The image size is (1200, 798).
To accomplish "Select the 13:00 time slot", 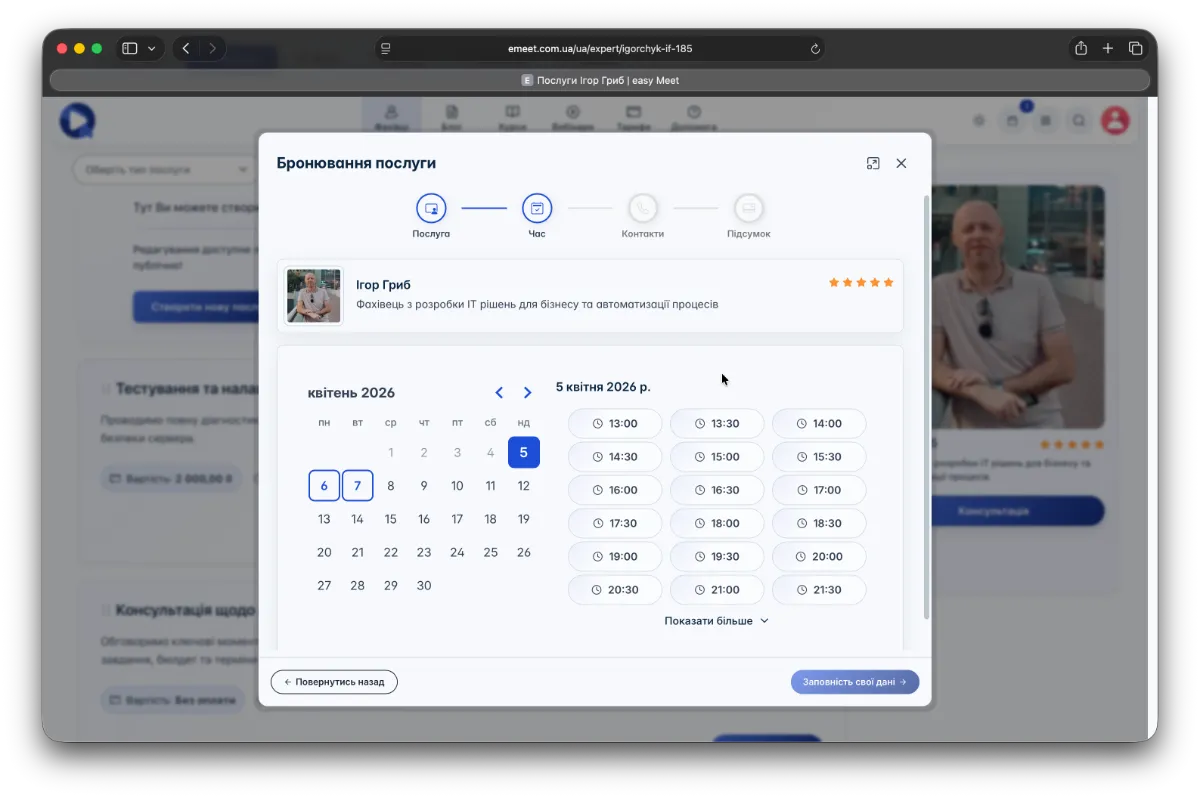I will coord(615,423).
